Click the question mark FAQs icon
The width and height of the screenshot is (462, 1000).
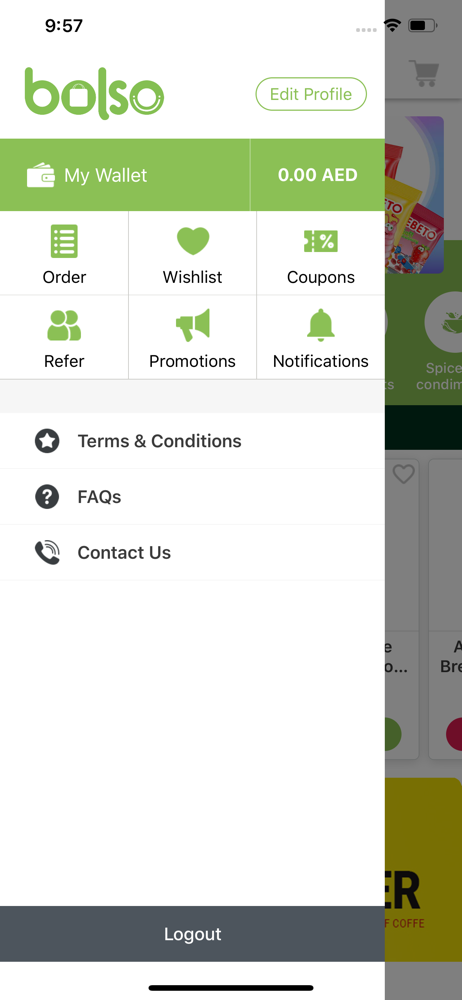47,497
